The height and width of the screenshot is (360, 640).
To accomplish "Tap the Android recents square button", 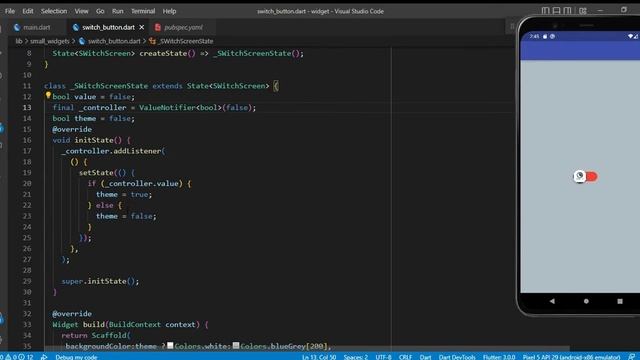I will pos(620,301).
